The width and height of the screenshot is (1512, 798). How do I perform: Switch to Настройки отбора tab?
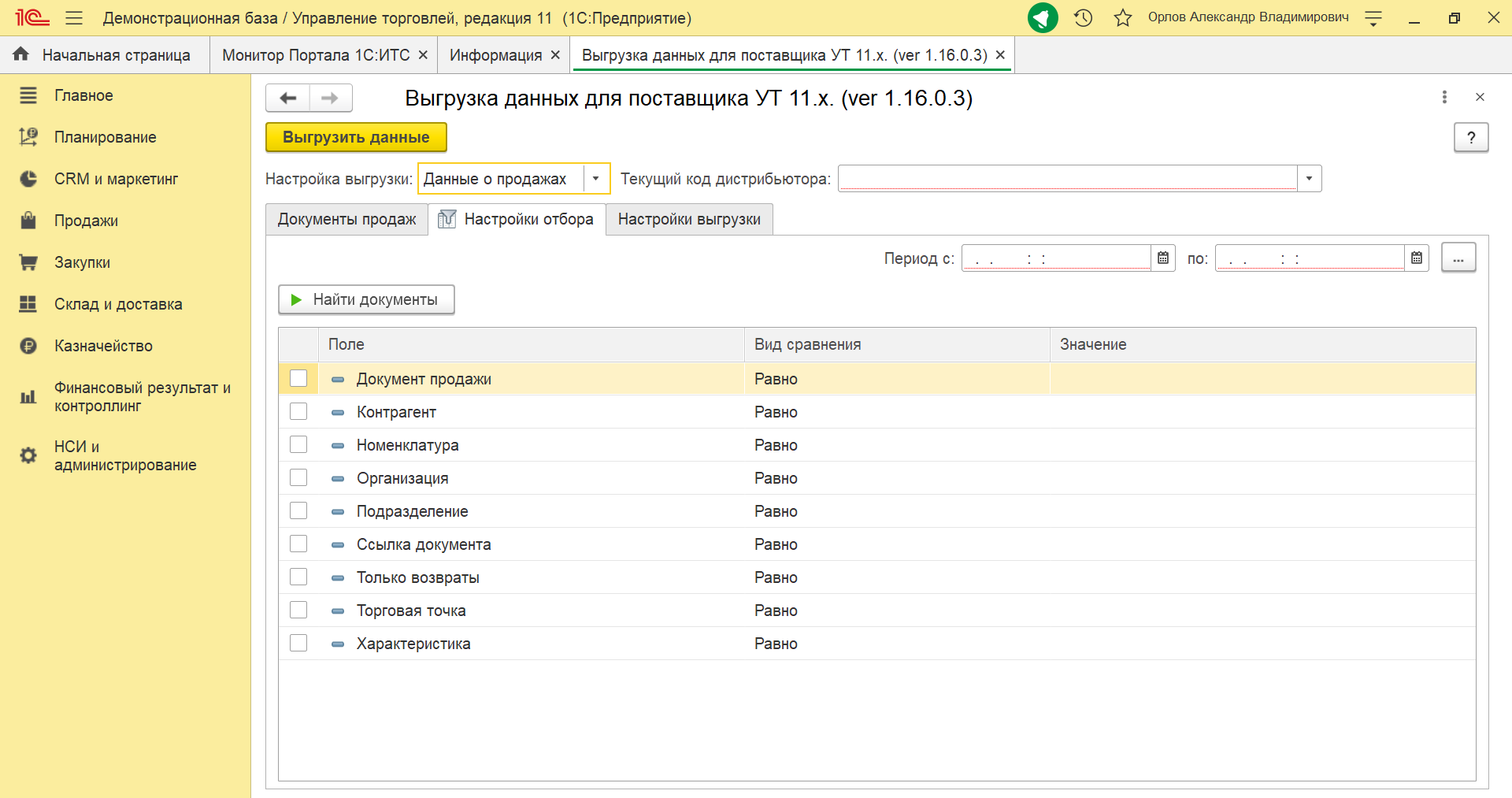click(x=517, y=219)
